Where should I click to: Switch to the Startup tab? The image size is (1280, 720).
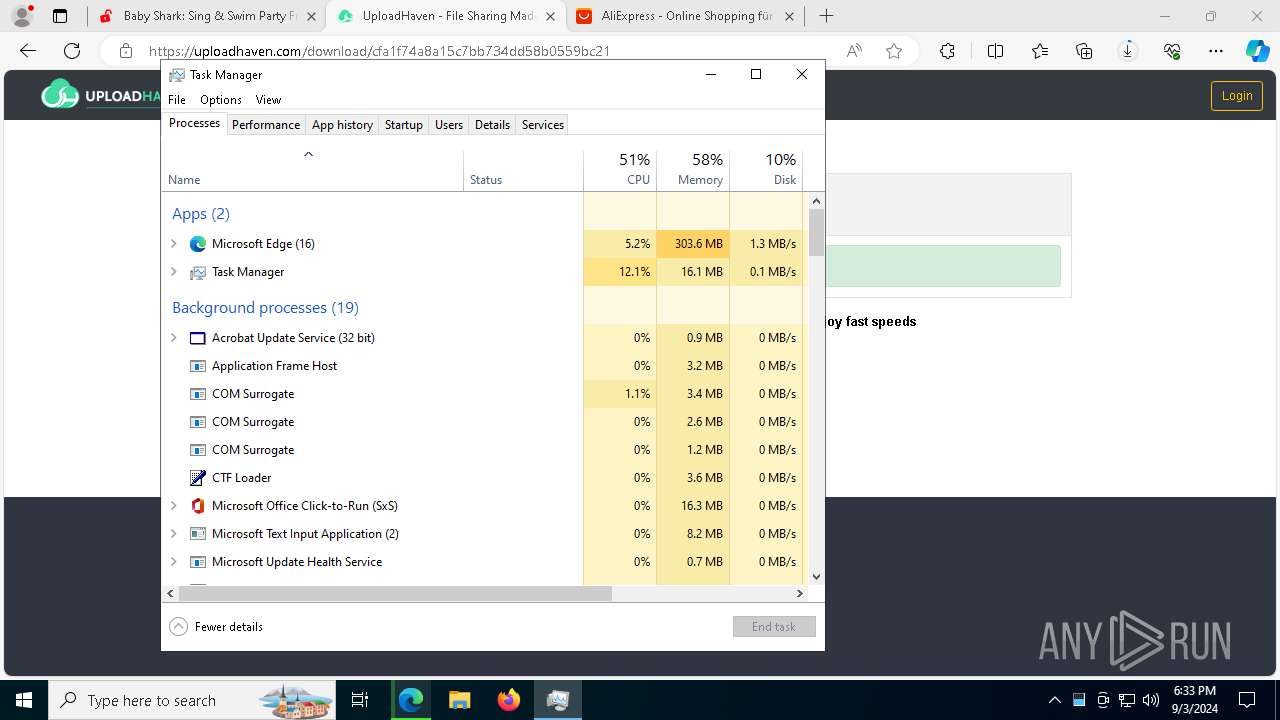click(x=404, y=125)
